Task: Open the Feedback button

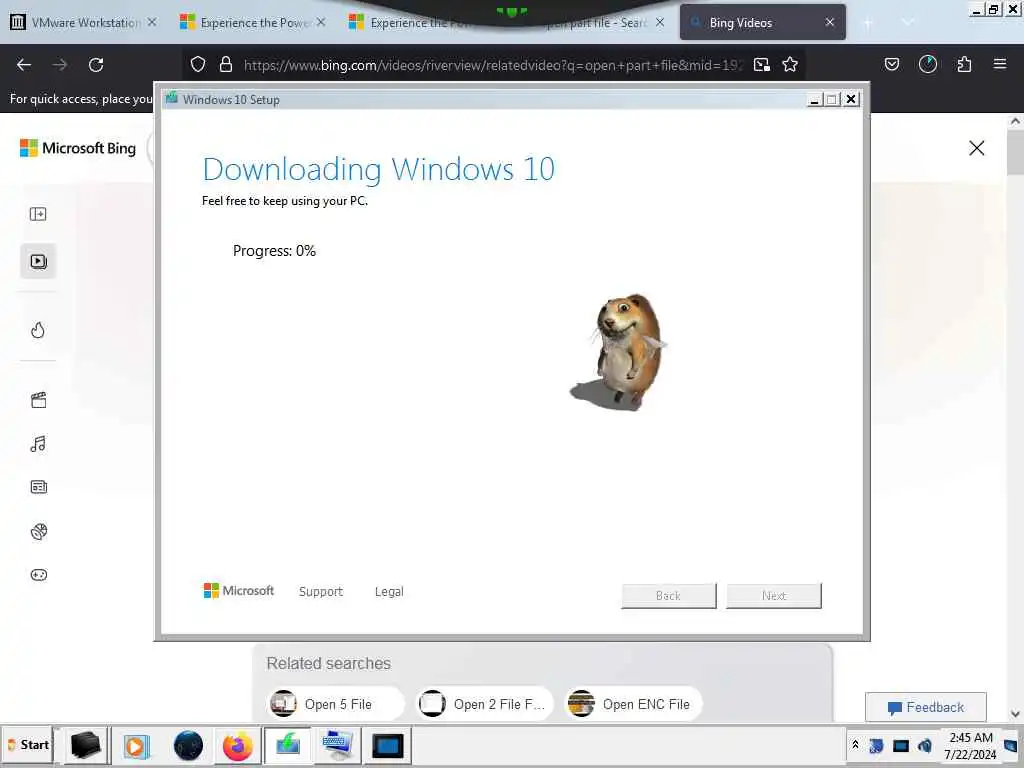Action: 925,707
